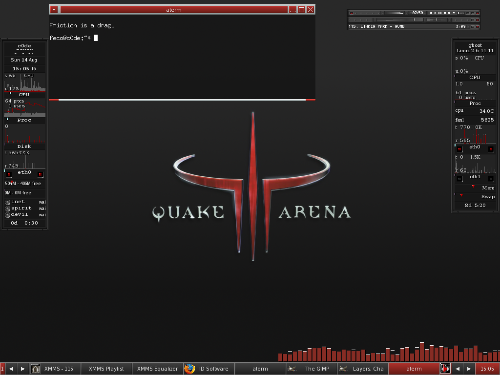Open the XMMS taskbar entry with house icon
The image size is (500, 375).
pyautogui.click(x=55, y=369)
